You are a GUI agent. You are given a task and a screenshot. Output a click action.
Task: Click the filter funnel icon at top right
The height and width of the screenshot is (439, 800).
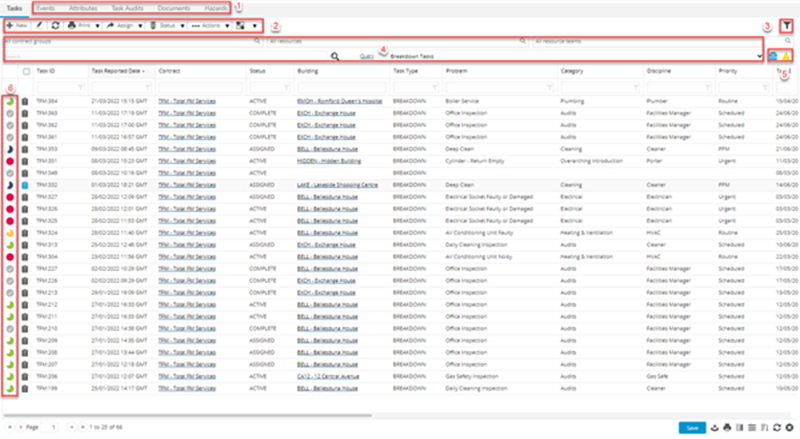coord(786,25)
